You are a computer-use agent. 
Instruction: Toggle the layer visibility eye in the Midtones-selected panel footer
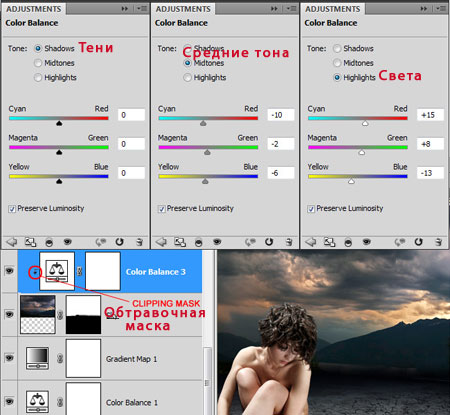coord(217,241)
